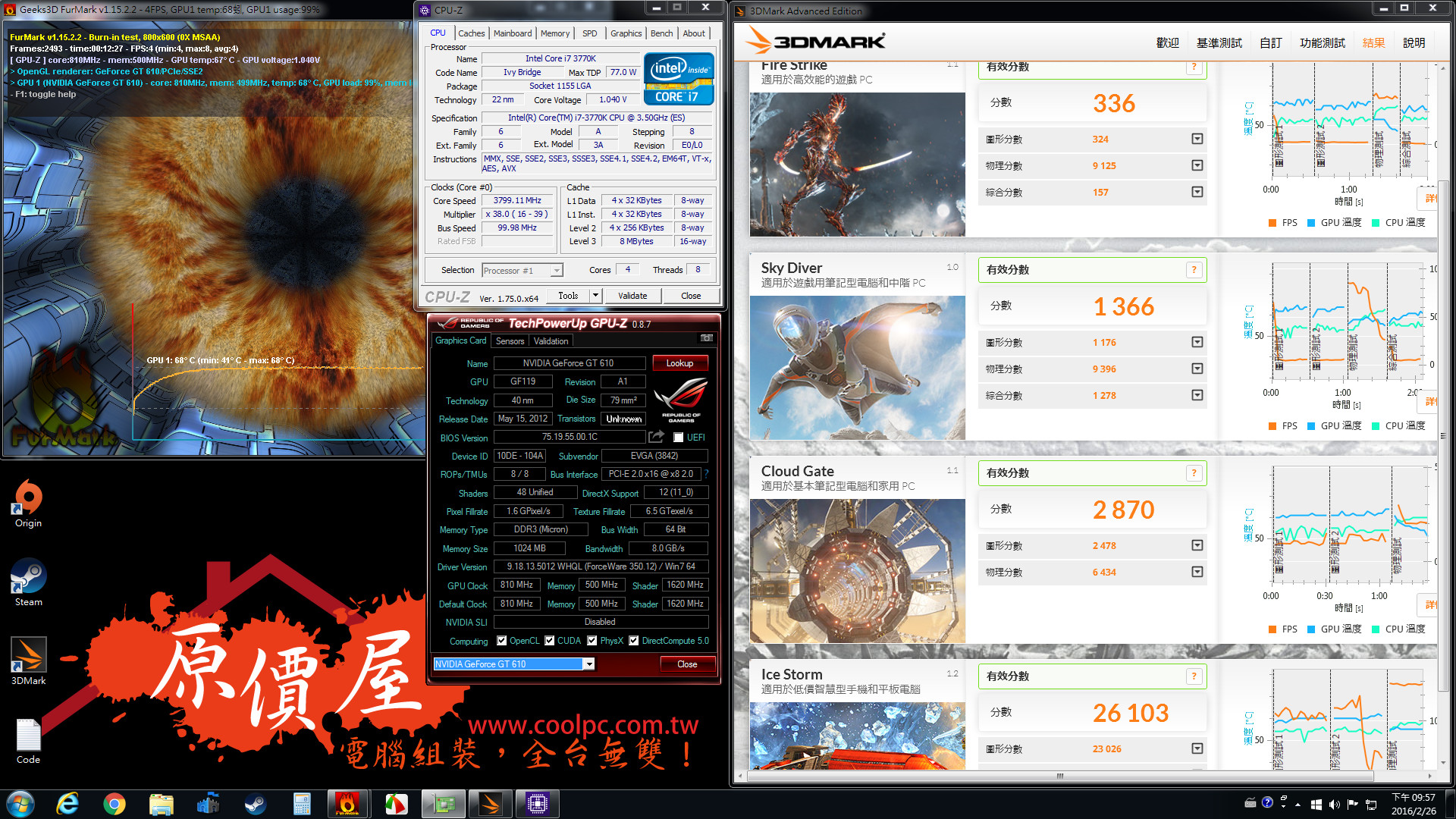Click the volume speaker tray icon
The image size is (1456, 819).
click(x=1335, y=805)
